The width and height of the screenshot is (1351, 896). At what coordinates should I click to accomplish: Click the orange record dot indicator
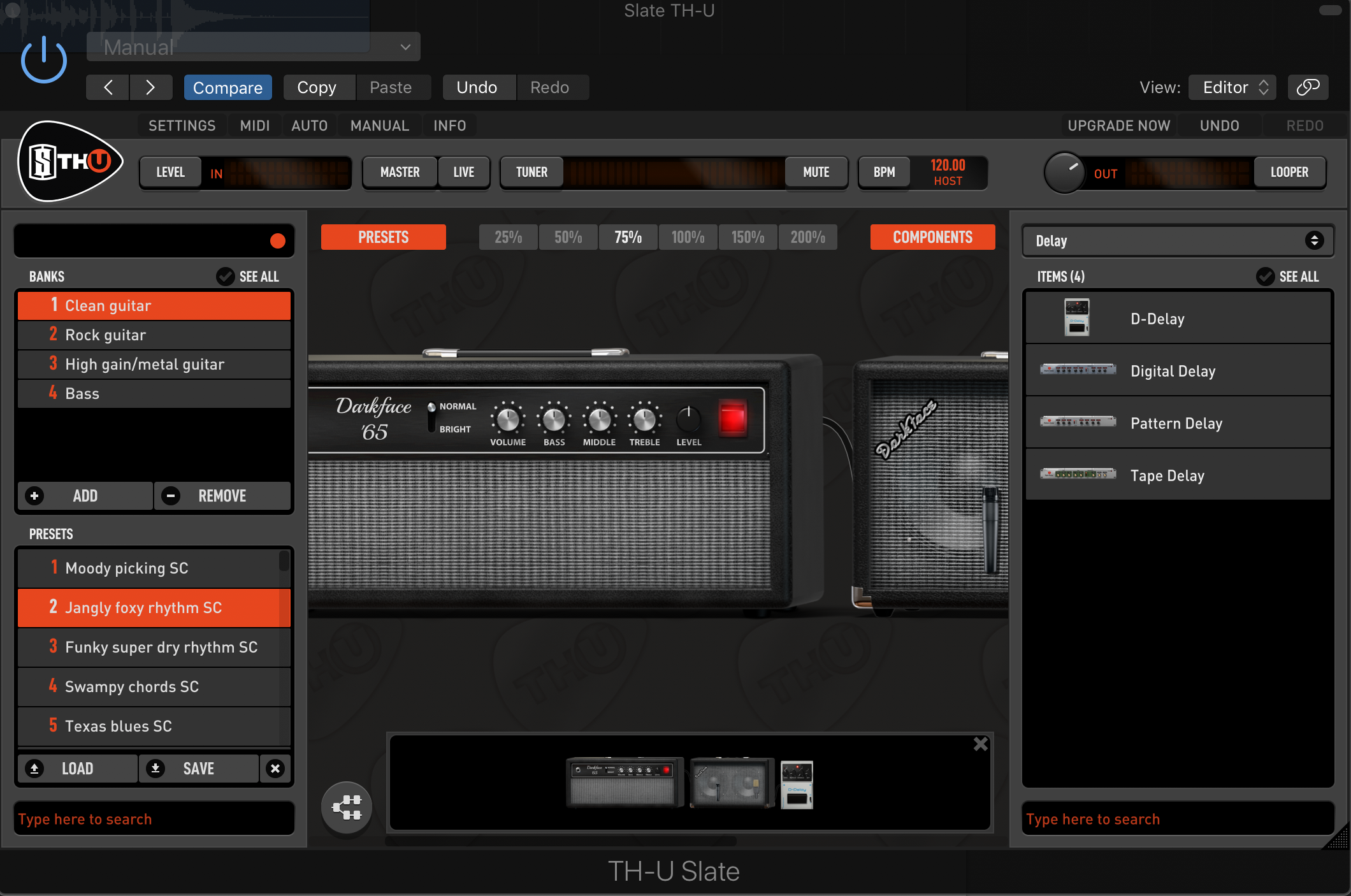coord(277,241)
